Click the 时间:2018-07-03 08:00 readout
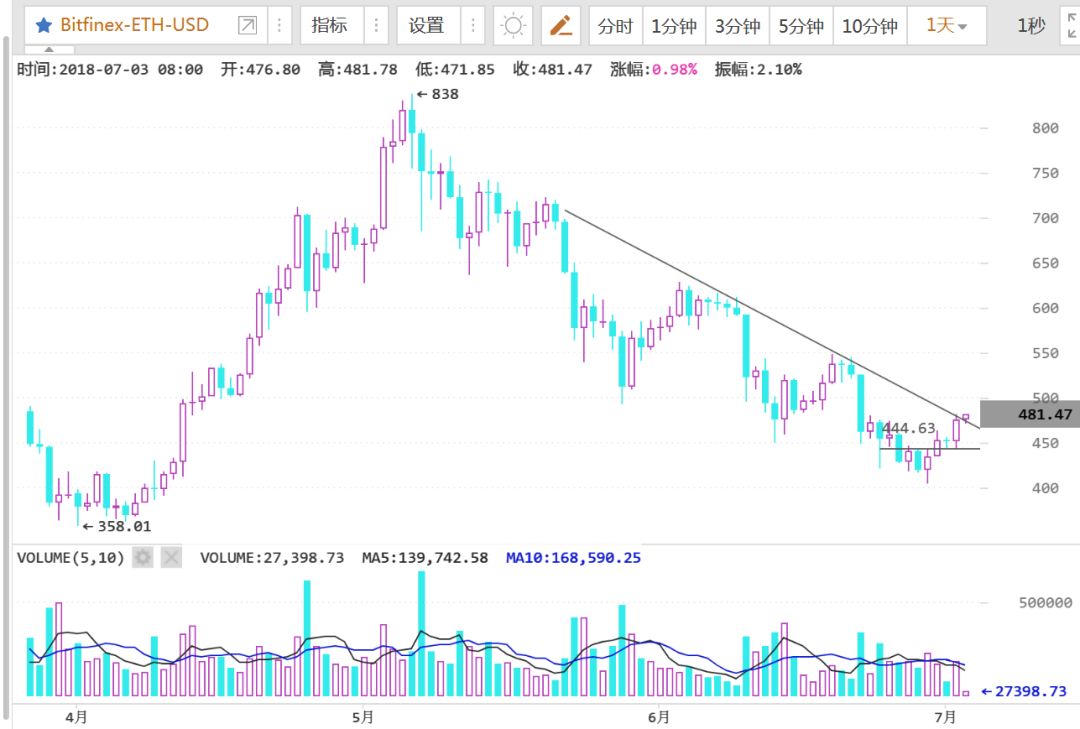The image size is (1080, 729). point(110,69)
